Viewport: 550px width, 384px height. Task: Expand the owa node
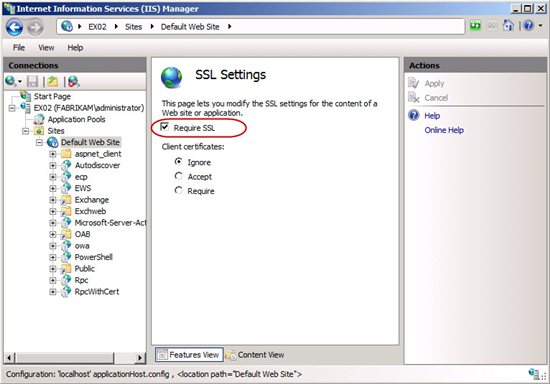click(x=53, y=246)
